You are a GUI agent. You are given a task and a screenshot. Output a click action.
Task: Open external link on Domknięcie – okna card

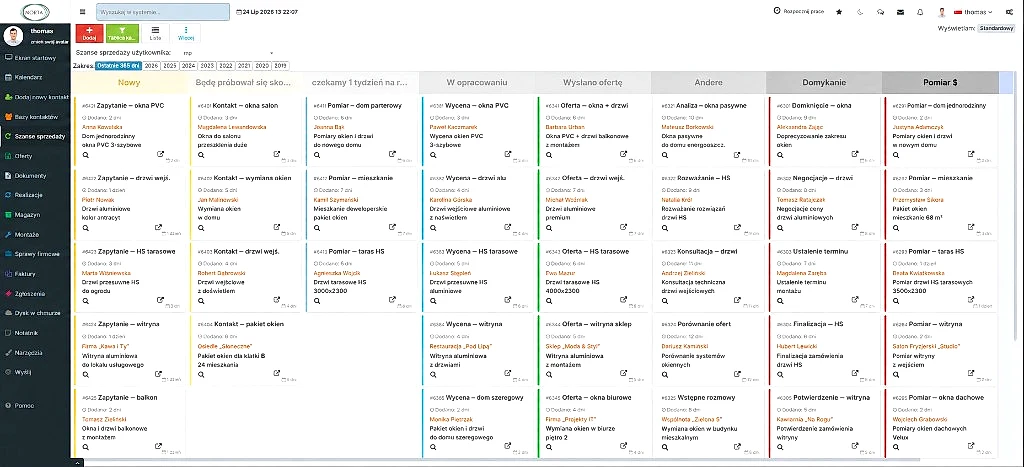(855, 154)
